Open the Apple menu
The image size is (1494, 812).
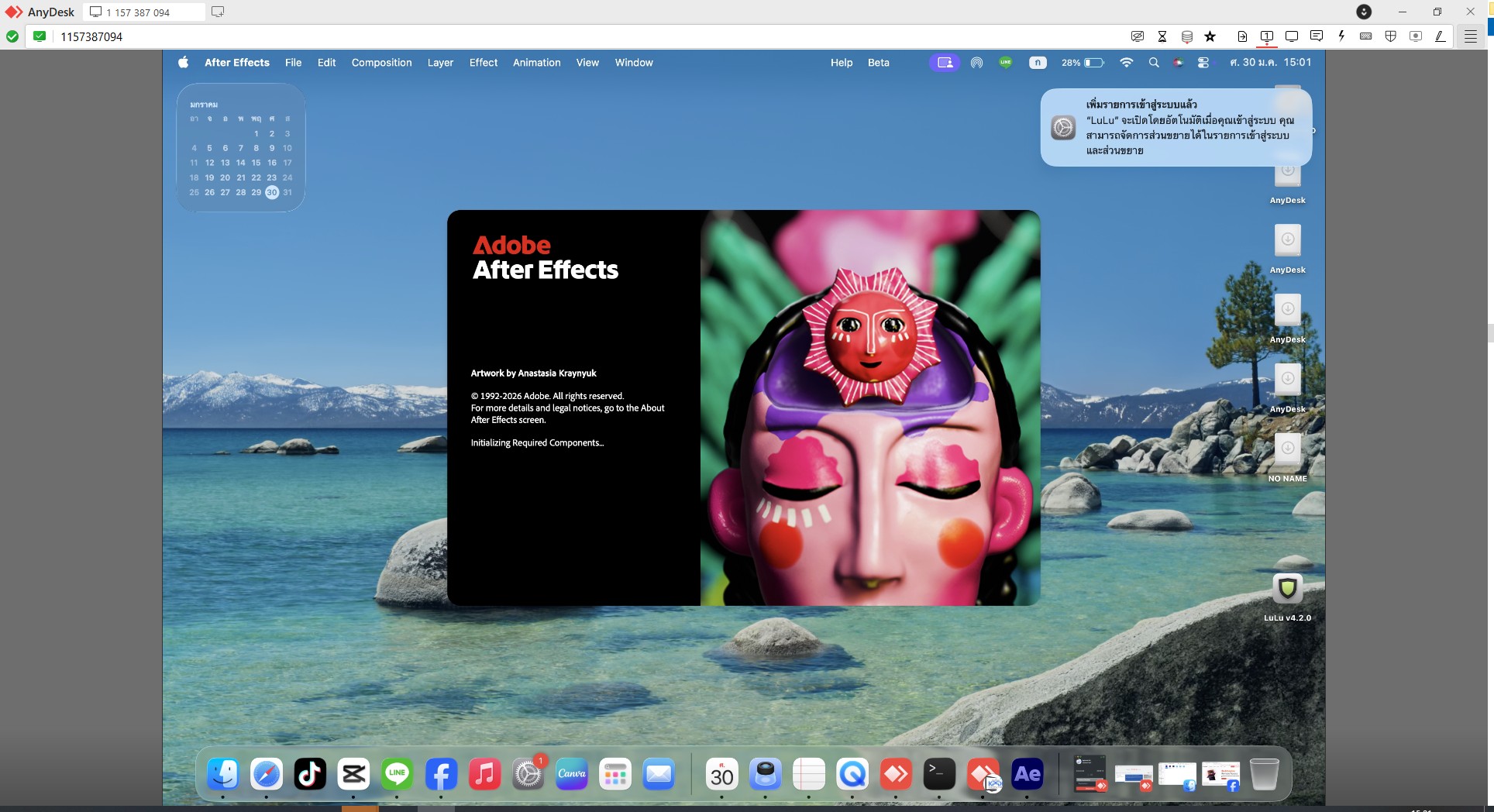point(184,63)
